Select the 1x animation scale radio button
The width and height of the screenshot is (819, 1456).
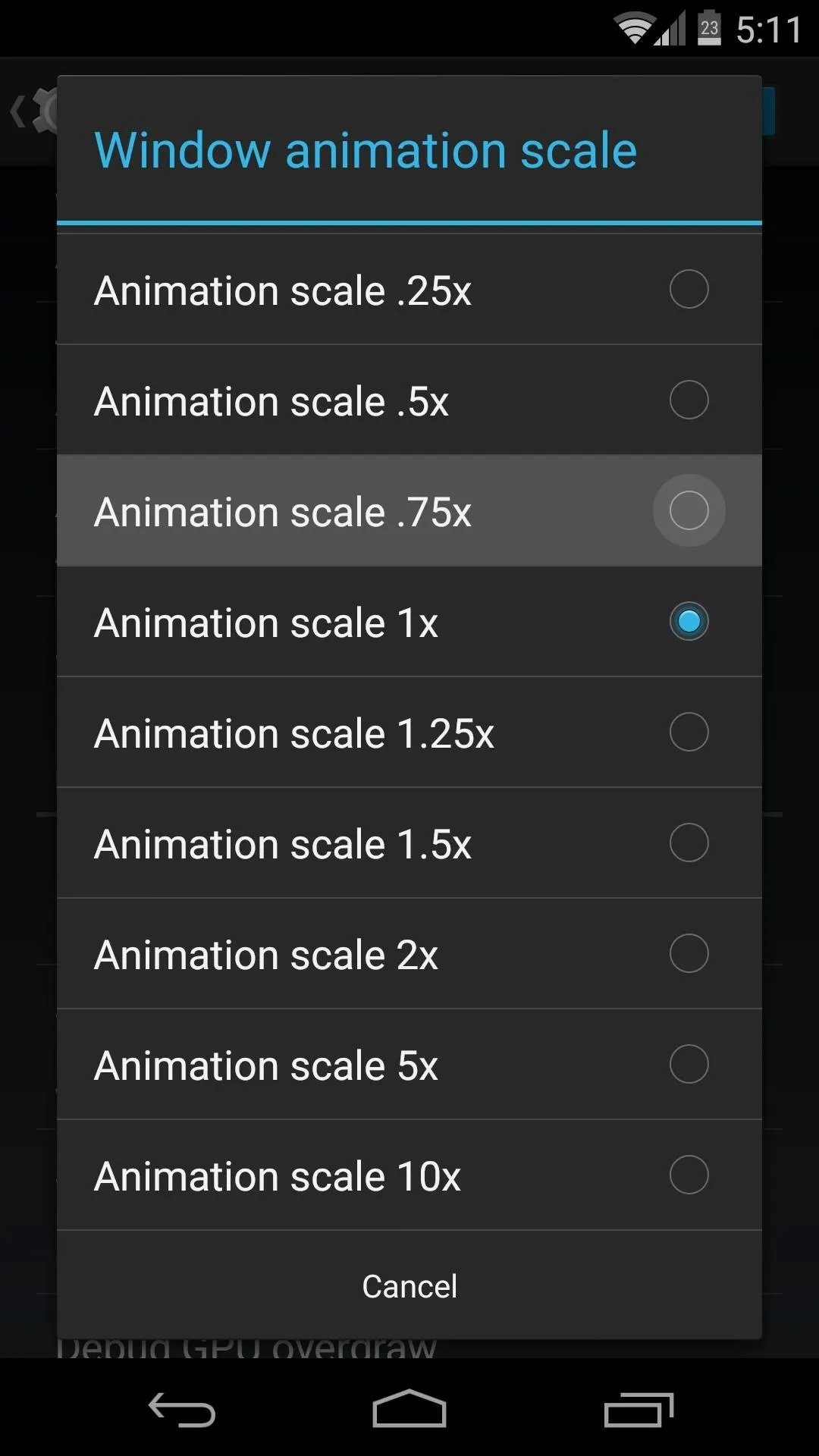(x=689, y=621)
